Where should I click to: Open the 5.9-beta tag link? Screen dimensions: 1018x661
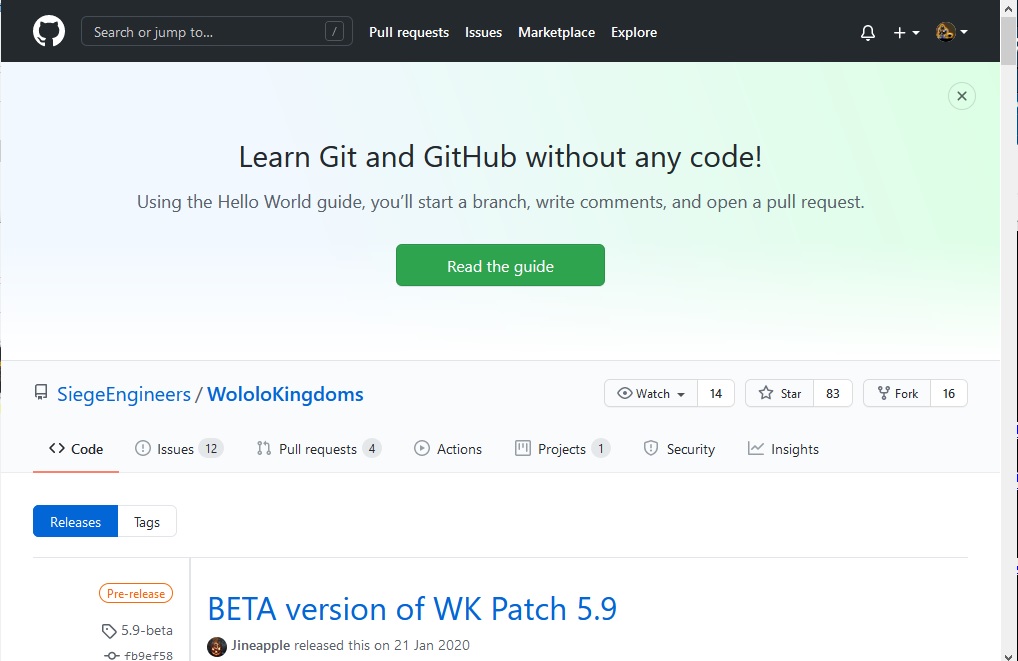click(x=138, y=630)
